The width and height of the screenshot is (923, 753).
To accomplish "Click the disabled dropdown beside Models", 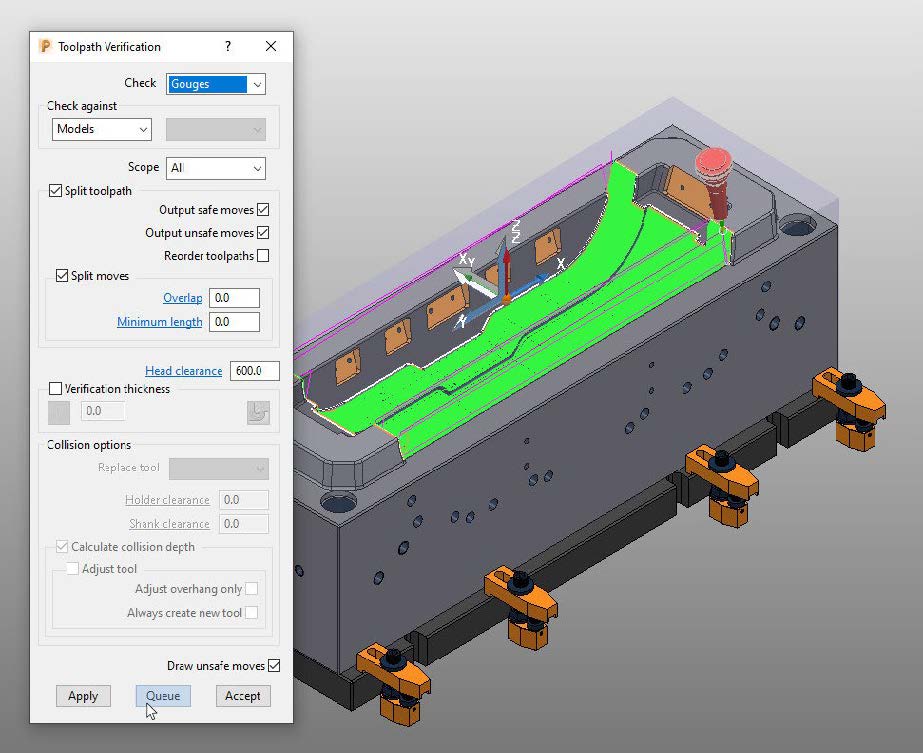I will pos(215,130).
